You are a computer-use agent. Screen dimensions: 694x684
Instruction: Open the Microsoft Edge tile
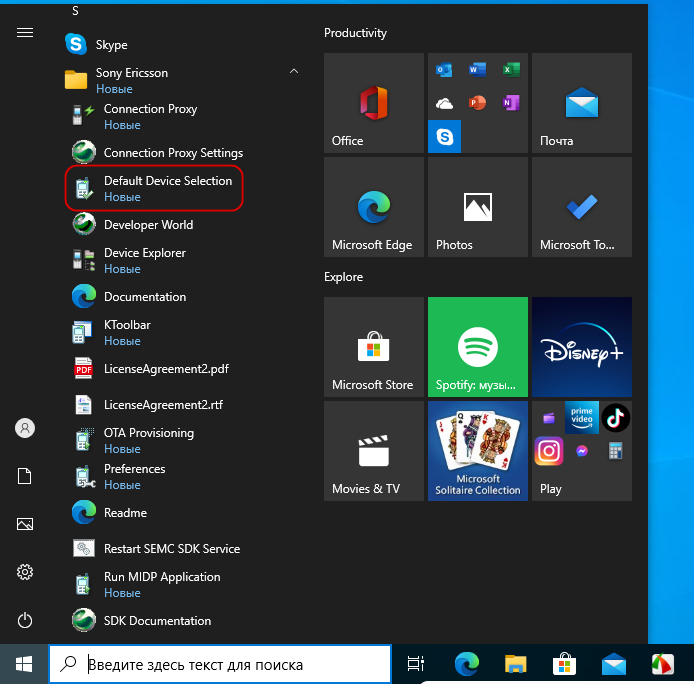[x=374, y=207]
